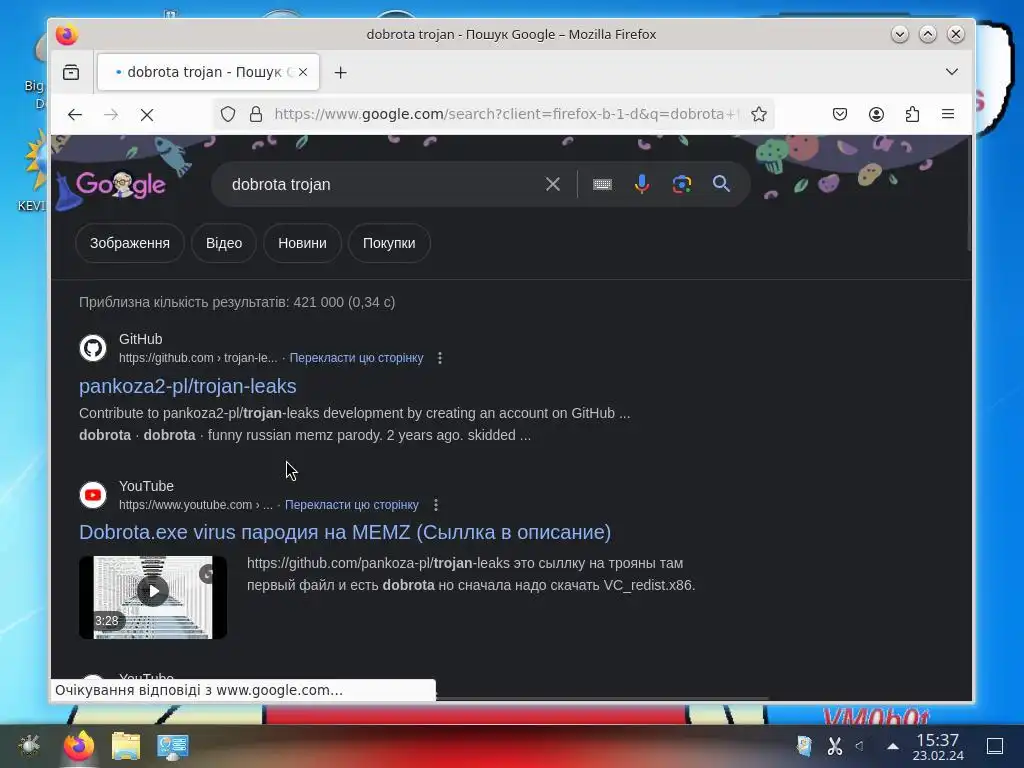Open Pocket save icon in toolbar
This screenshot has height=768, width=1024.
[840, 115]
